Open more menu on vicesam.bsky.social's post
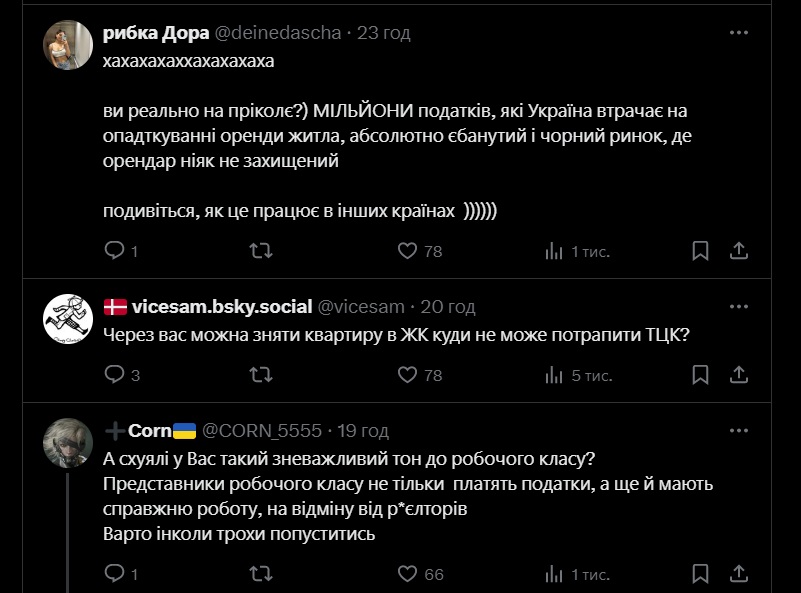Viewport: 801px width, 593px height. 738,306
